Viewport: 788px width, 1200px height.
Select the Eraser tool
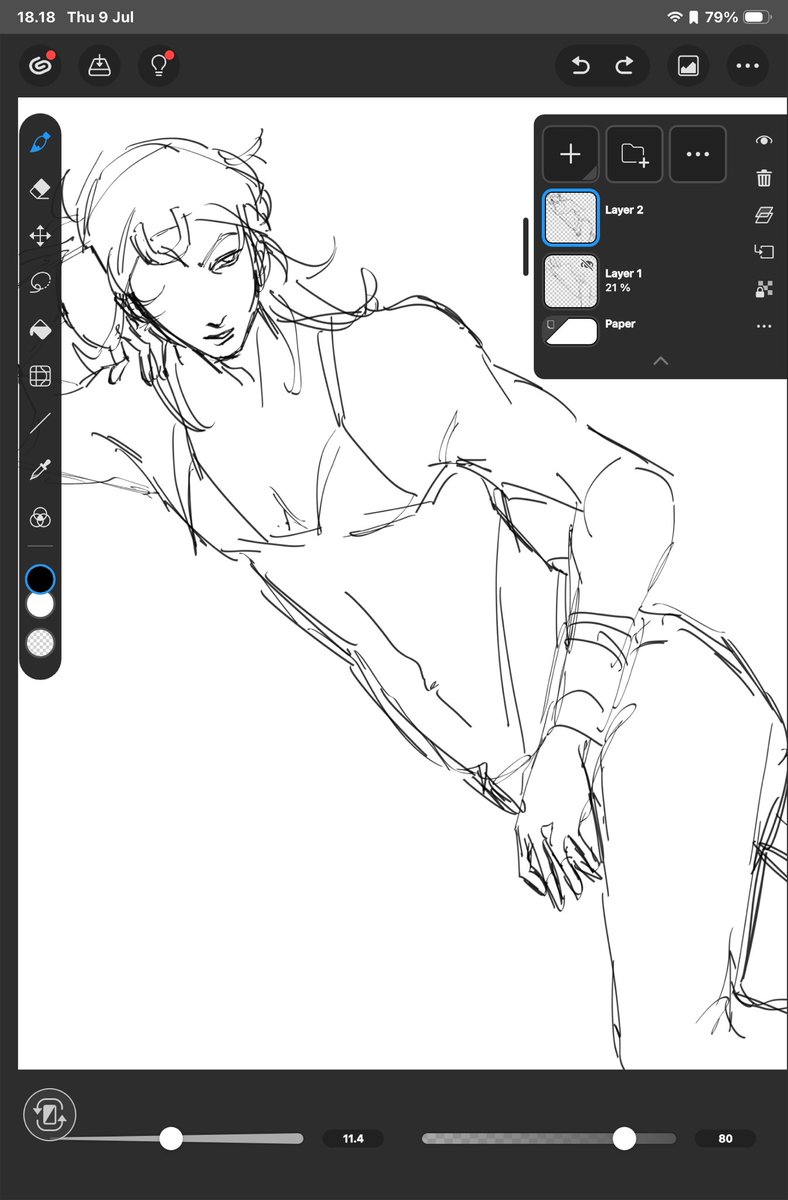[40, 189]
